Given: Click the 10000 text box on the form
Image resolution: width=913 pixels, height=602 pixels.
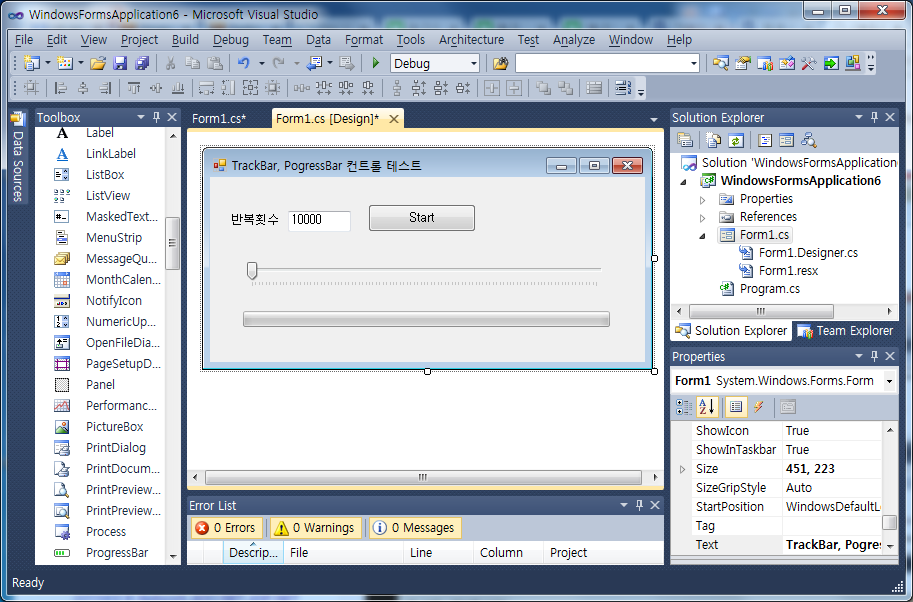Looking at the screenshot, I should coord(319,219).
